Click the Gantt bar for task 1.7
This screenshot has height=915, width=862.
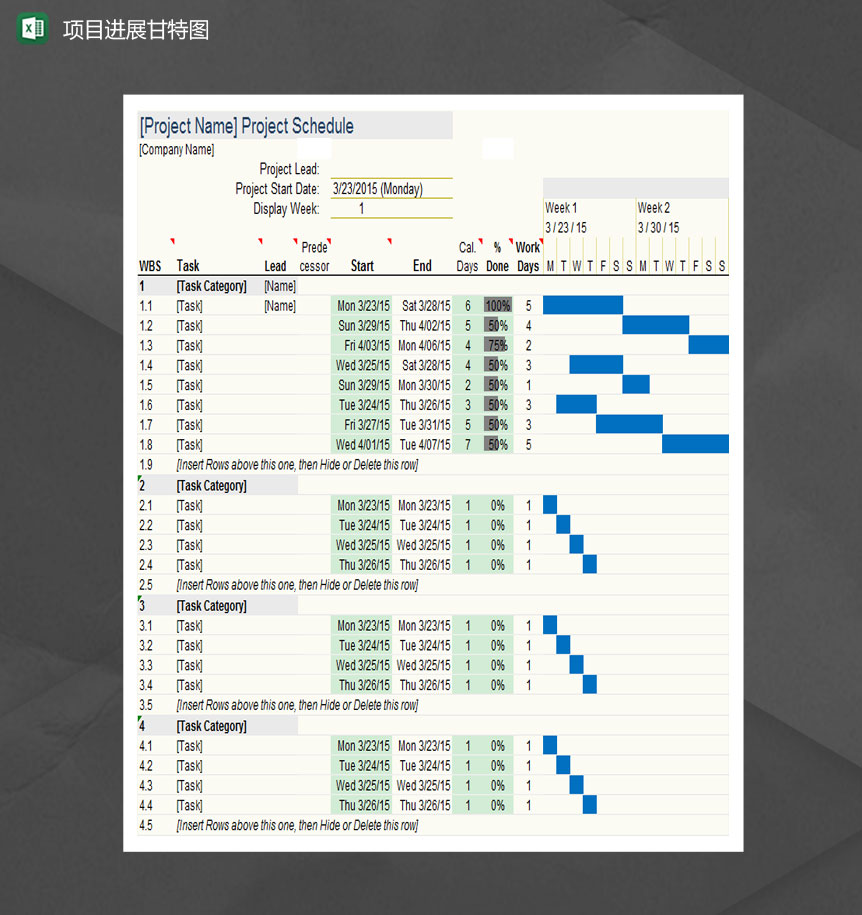[x=629, y=425]
